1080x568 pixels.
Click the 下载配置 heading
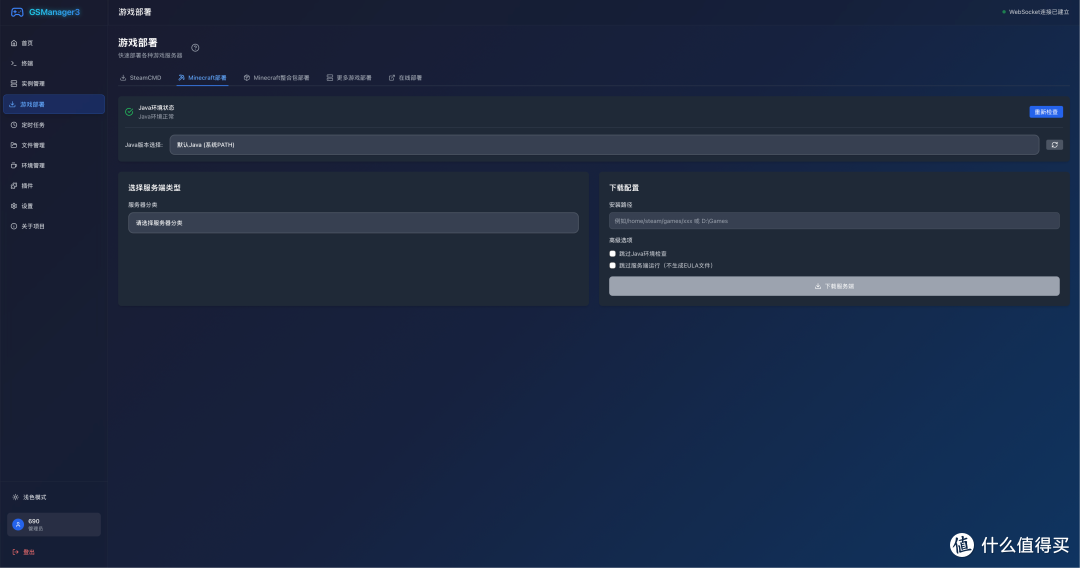click(x=624, y=187)
